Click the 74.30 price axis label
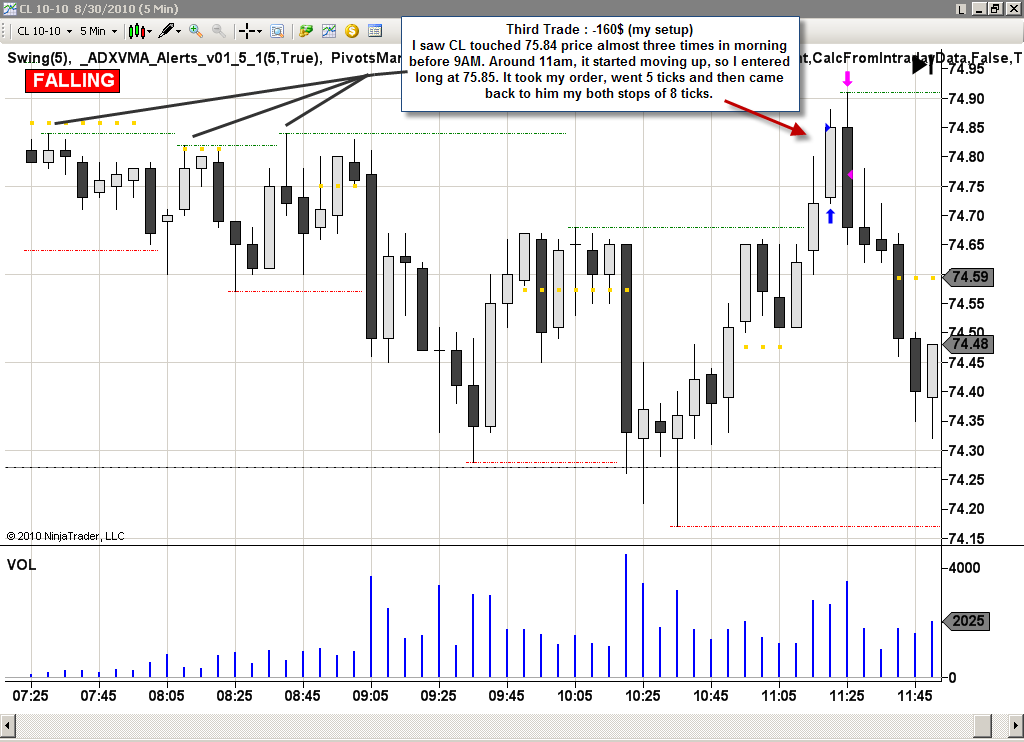Image resolution: width=1024 pixels, height=742 pixels. [x=966, y=450]
